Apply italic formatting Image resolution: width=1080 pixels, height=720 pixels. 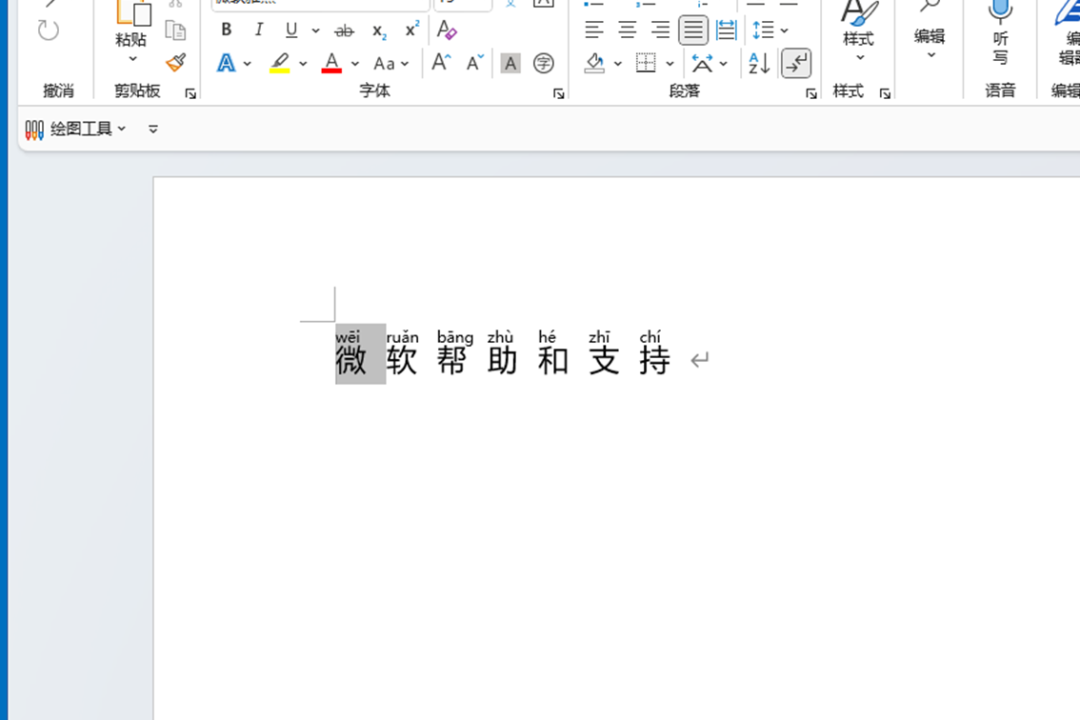click(x=258, y=29)
